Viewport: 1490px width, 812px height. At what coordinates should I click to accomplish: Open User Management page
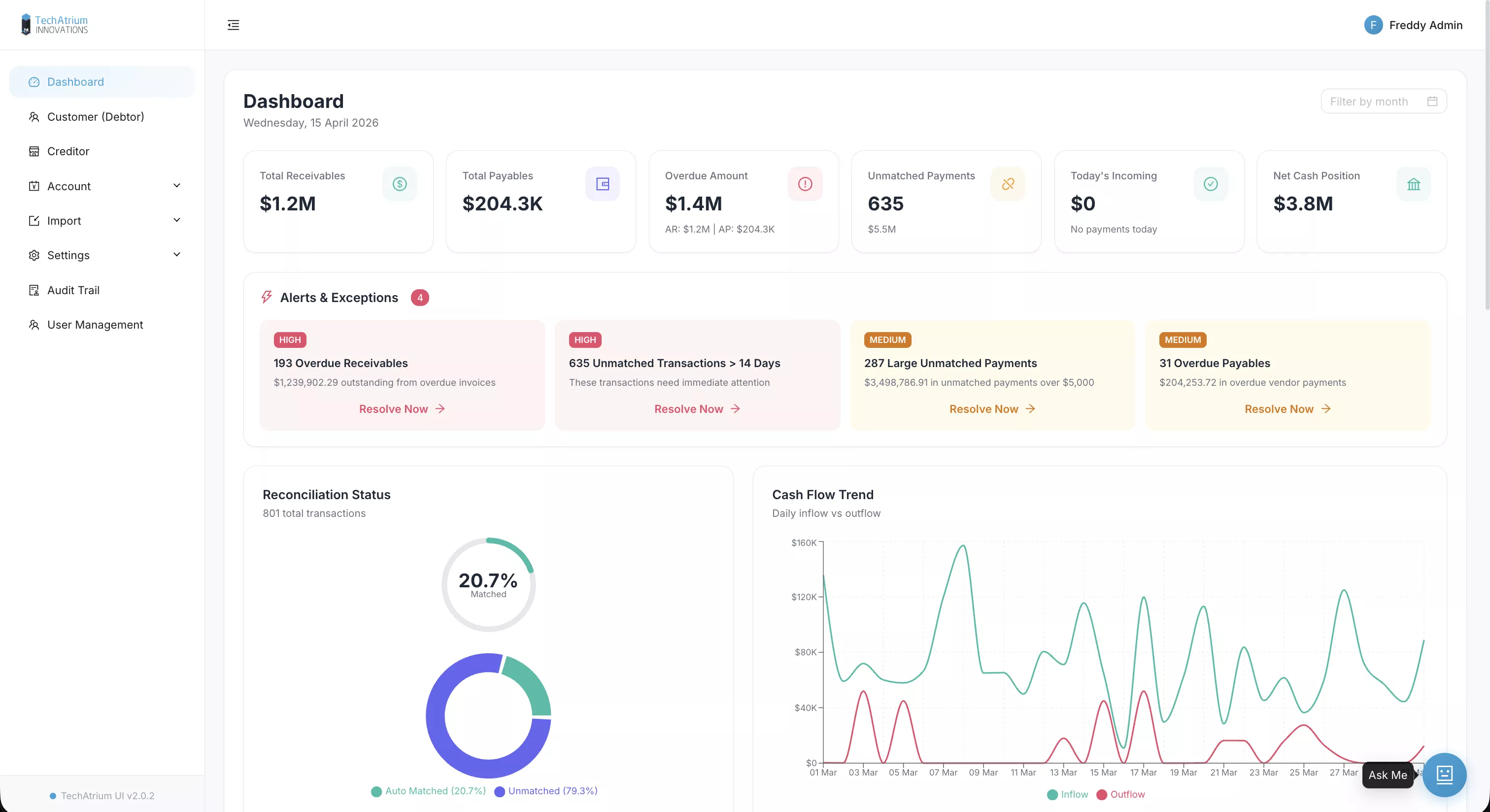pyautogui.click(x=102, y=325)
